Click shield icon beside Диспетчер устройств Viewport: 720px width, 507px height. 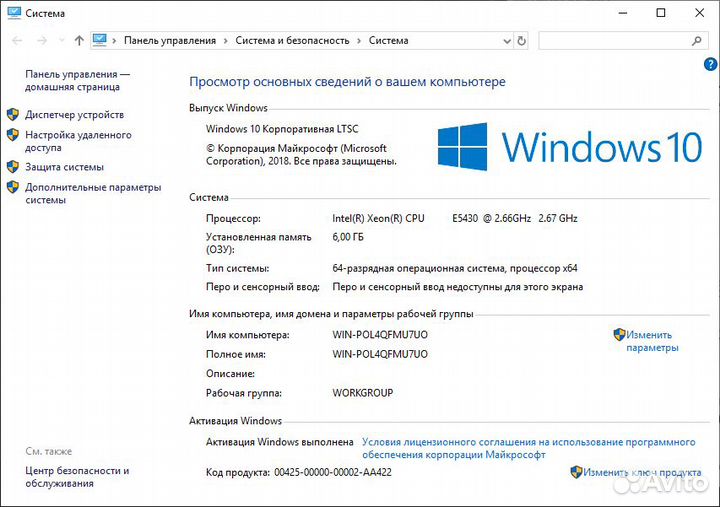click(x=13, y=114)
